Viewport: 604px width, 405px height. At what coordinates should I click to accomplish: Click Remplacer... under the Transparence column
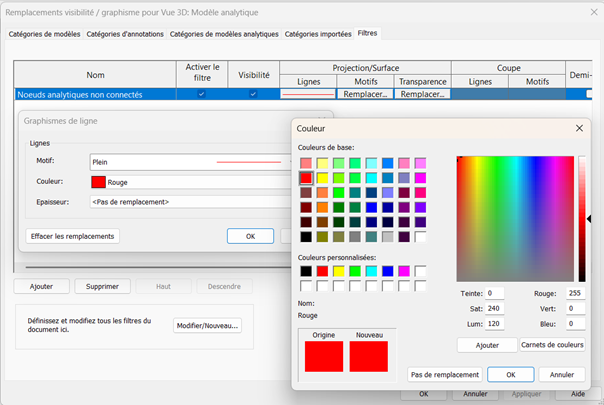pos(422,94)
